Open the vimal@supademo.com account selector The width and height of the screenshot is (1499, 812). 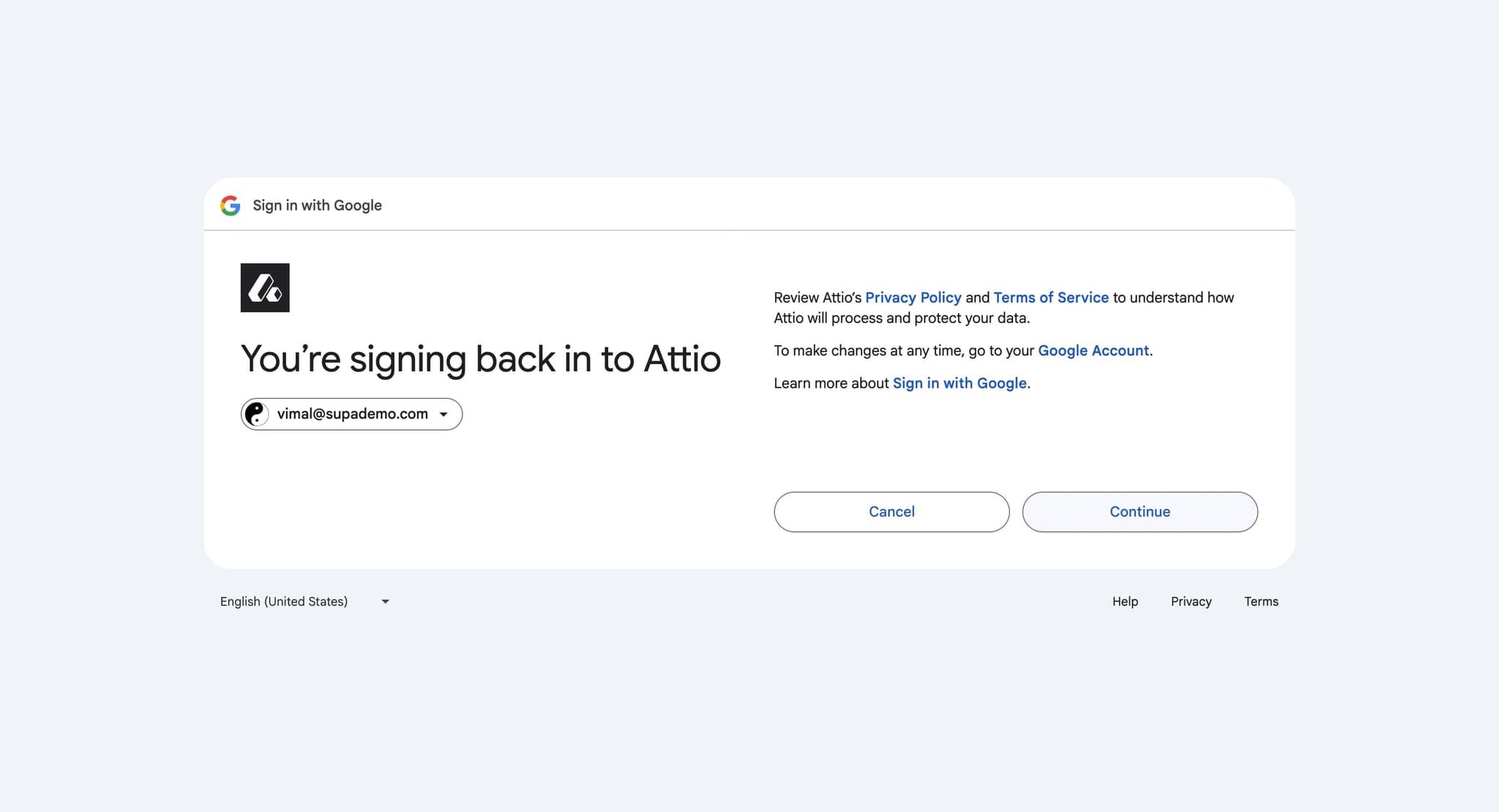coord(352,414)
